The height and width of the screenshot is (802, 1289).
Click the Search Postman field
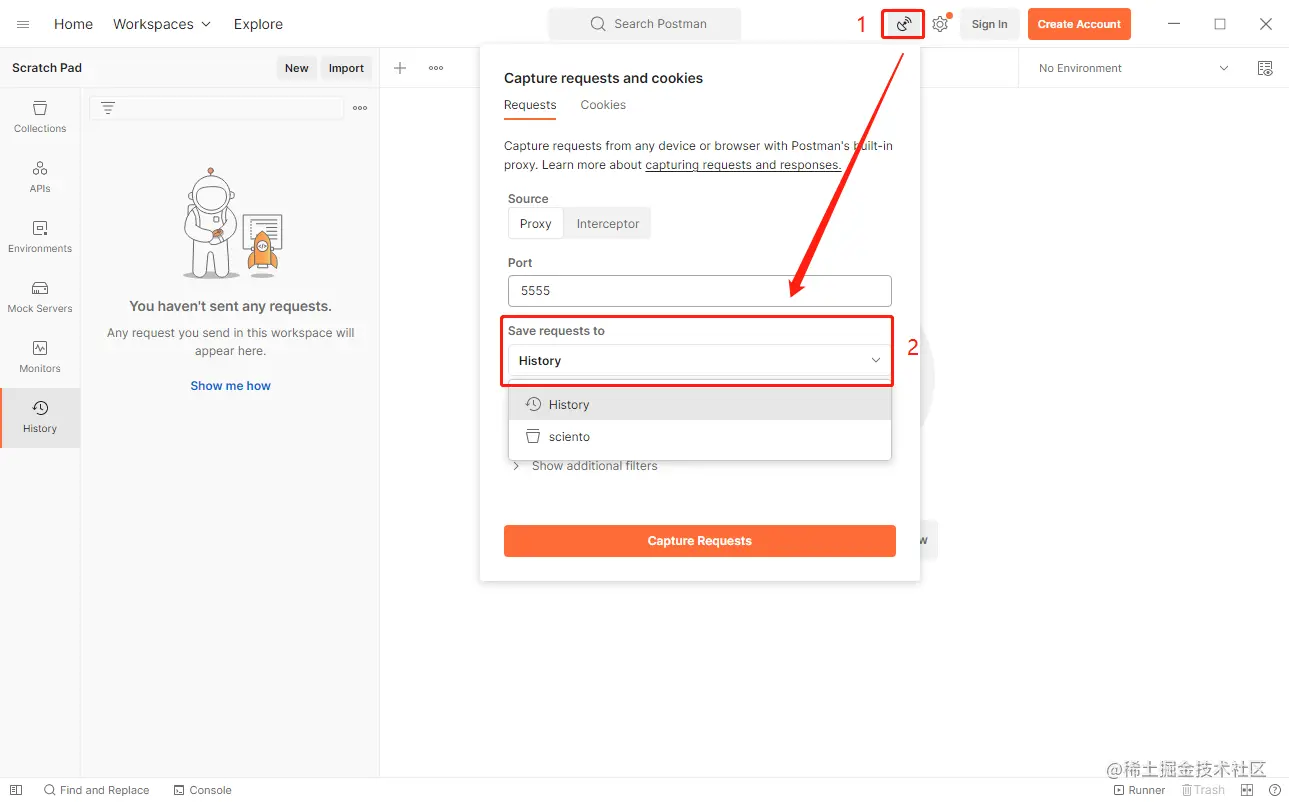pyautogui.click(x=645, y=24)
